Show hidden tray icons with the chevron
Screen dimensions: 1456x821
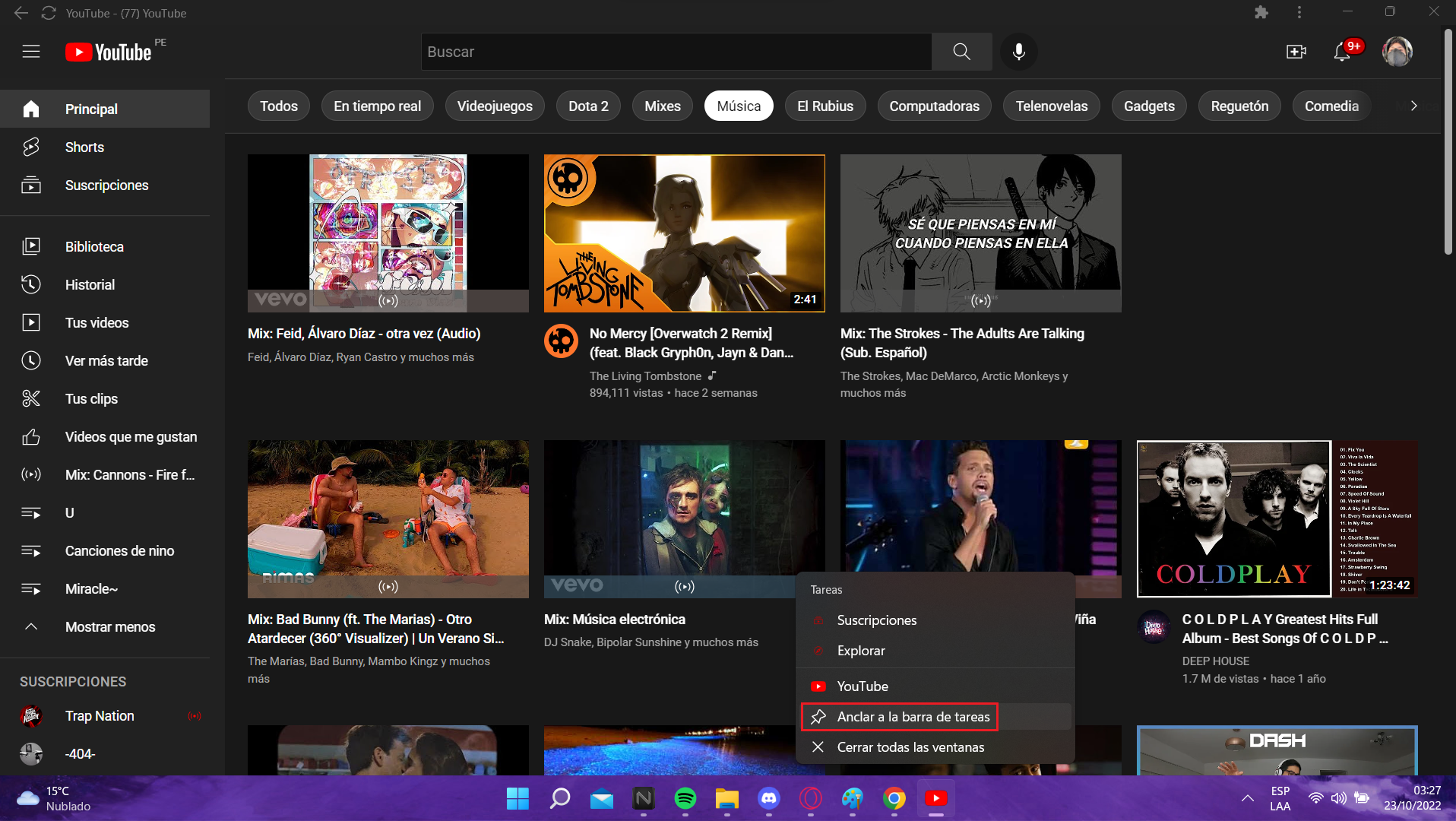1247,798
